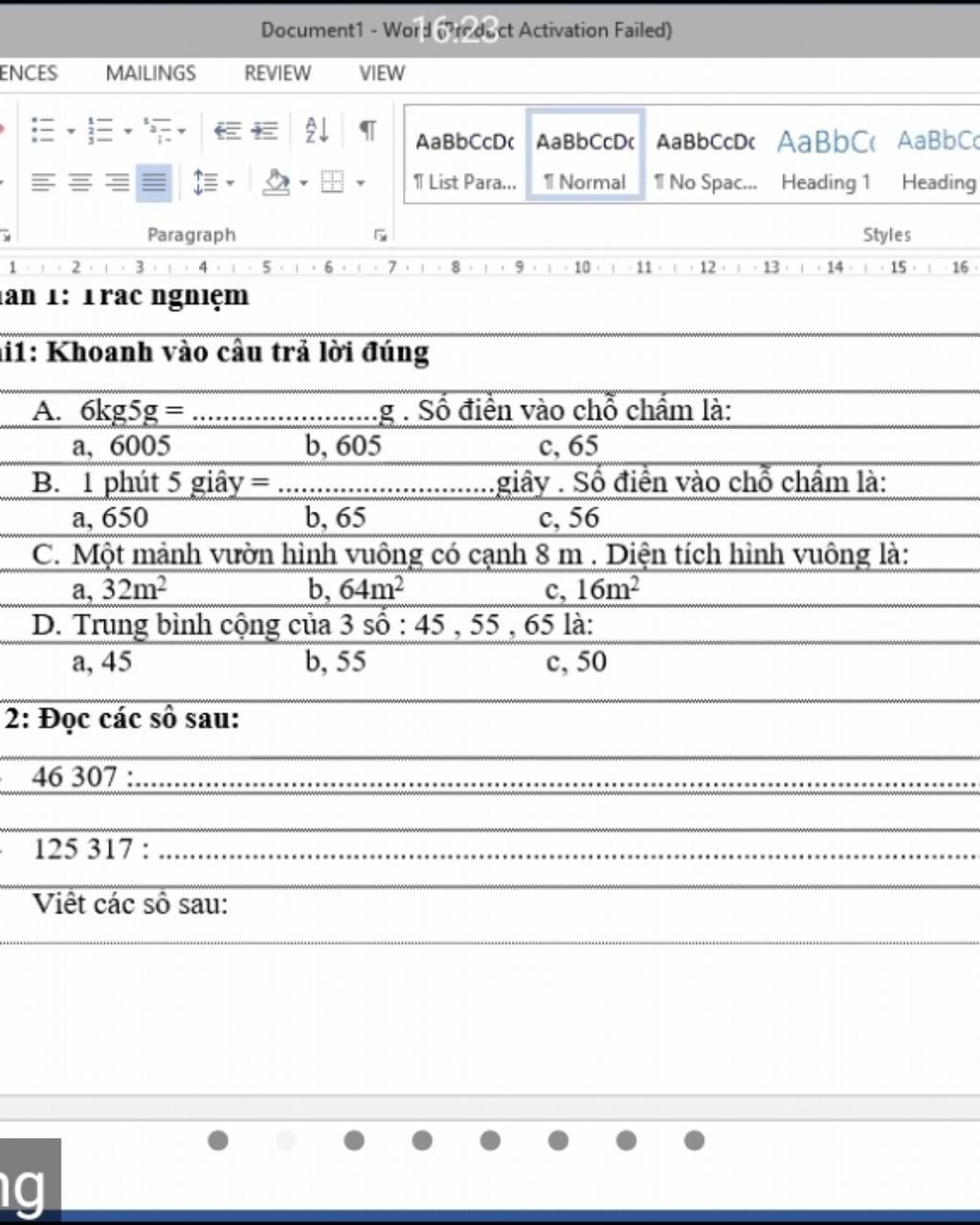The width and height of the screenshot is (980, 1225).
Task: Click answer 'b, 64m²'
Action: pyautogui.click(x=356, y=589)
